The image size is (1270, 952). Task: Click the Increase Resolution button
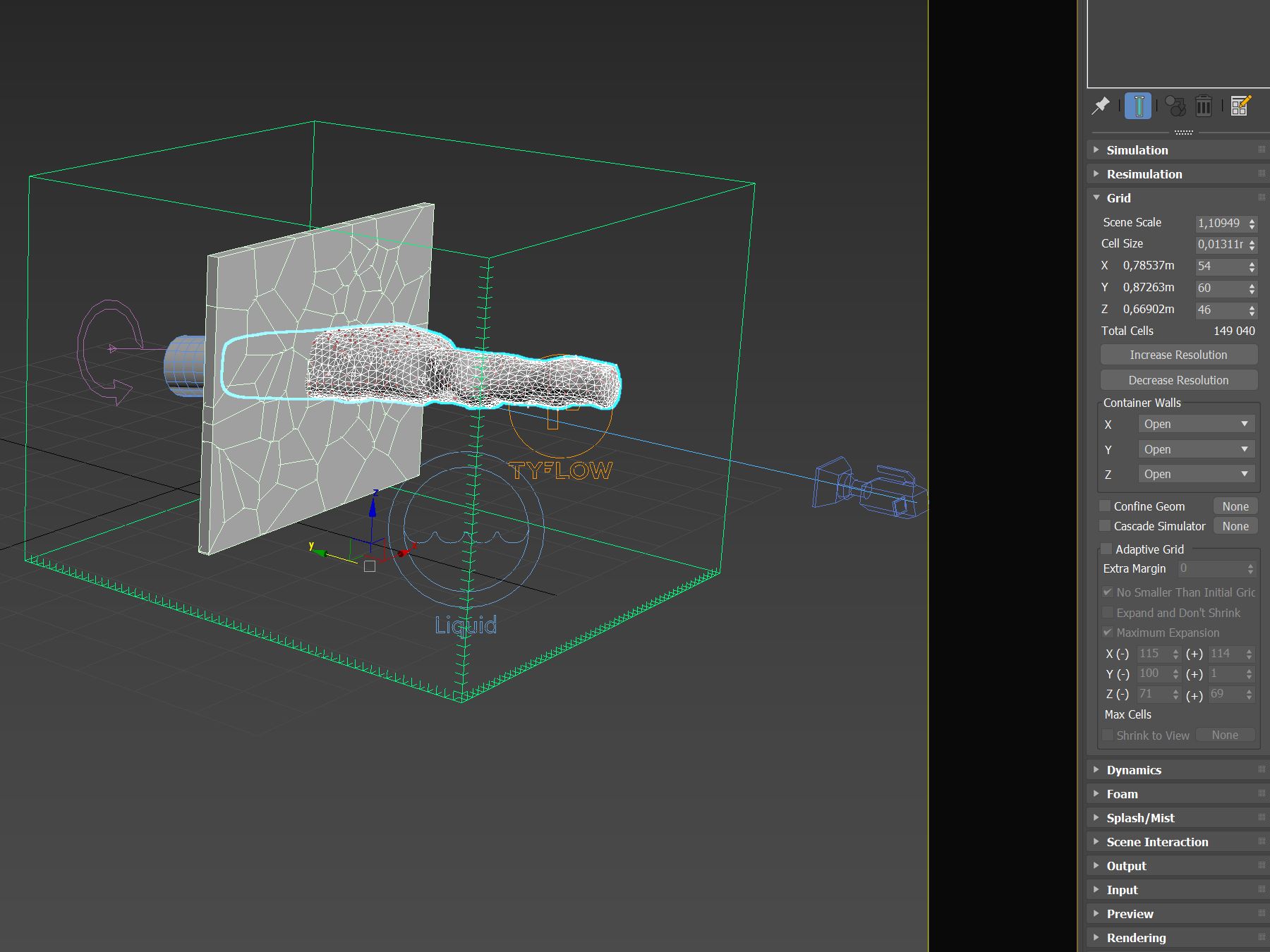1178,355
